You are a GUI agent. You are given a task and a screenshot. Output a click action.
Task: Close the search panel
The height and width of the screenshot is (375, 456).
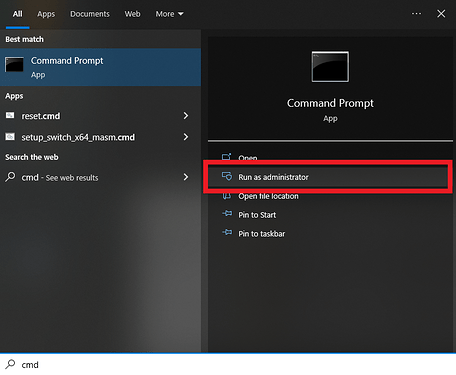point(441,14)
